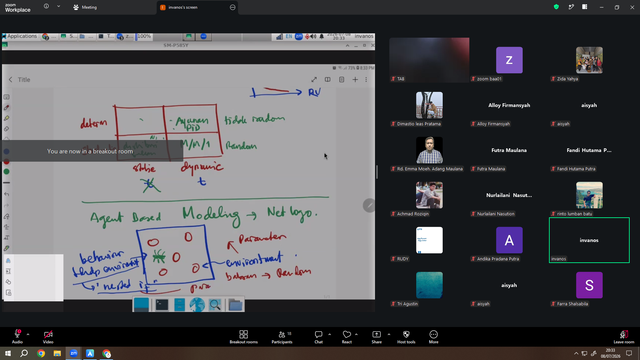Start camera with the Video button
The height and width of the screenshot is (360, 640).
[x=48, y=337]
